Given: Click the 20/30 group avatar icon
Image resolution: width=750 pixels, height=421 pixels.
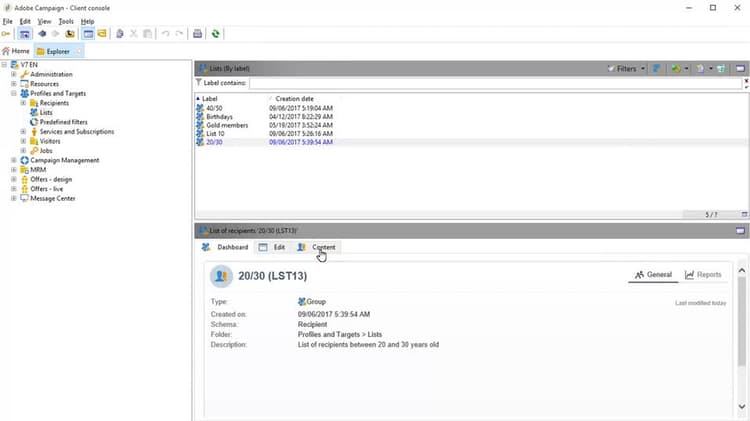Looking at the screenshot, I should [x=221, y=276].
